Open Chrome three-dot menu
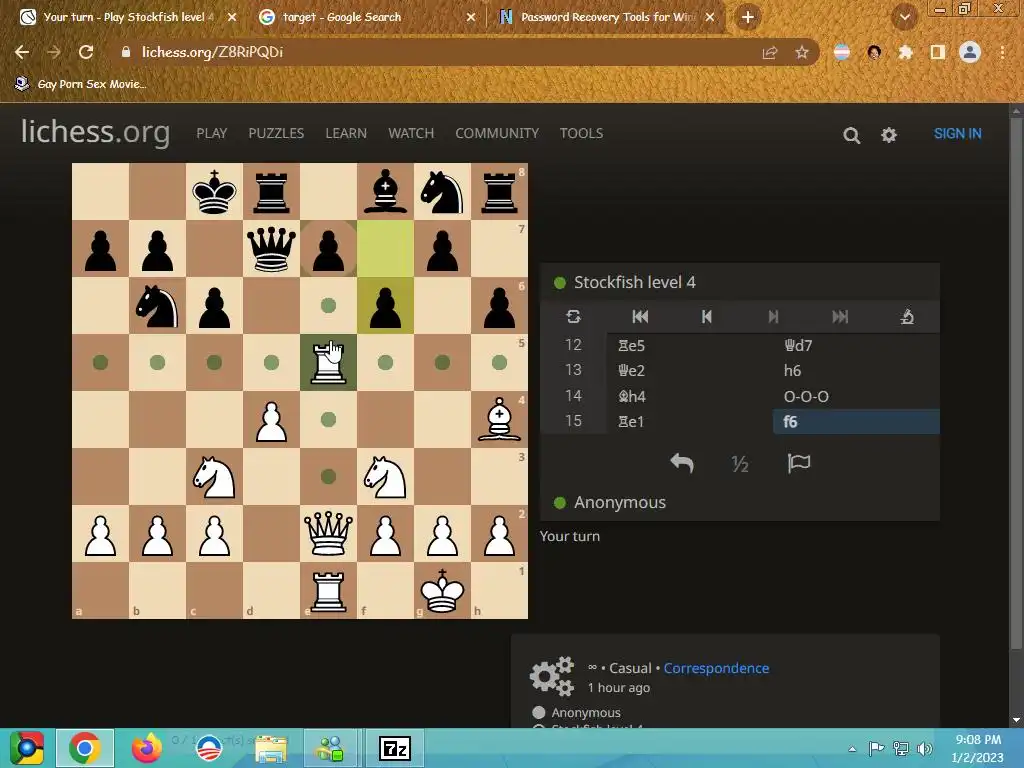Image resolution: width=1024 pixels, height=768 pixels. [1002, 52]
